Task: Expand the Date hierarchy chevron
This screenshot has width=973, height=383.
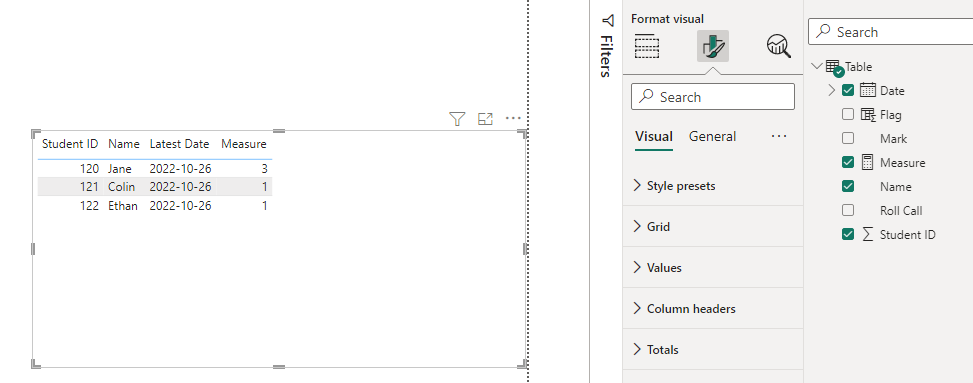Action: [x=832, y=90]
